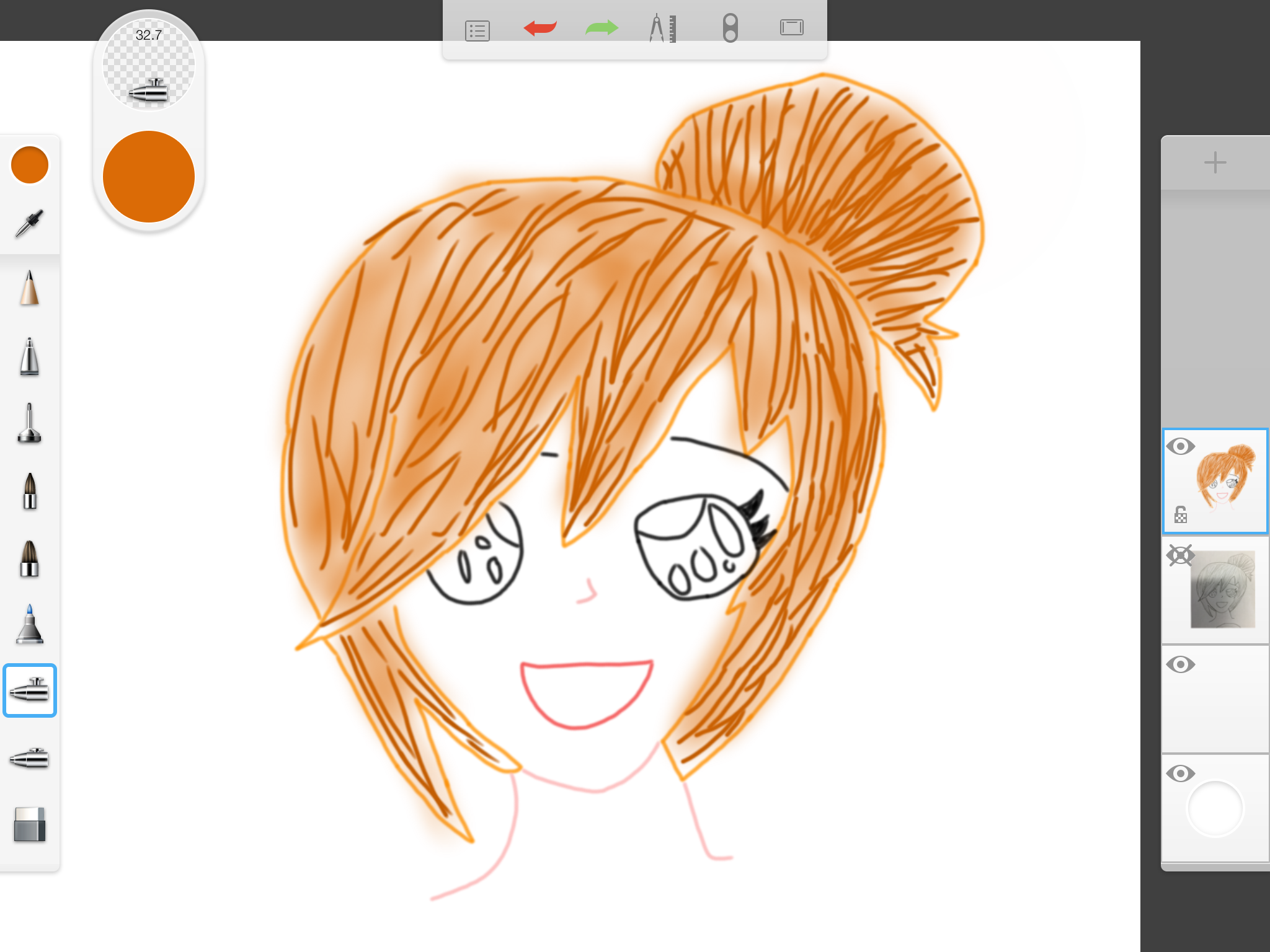
Task: Select the blue-tipped marker tool
Action: pyautogui.click(x=29, y=624)
